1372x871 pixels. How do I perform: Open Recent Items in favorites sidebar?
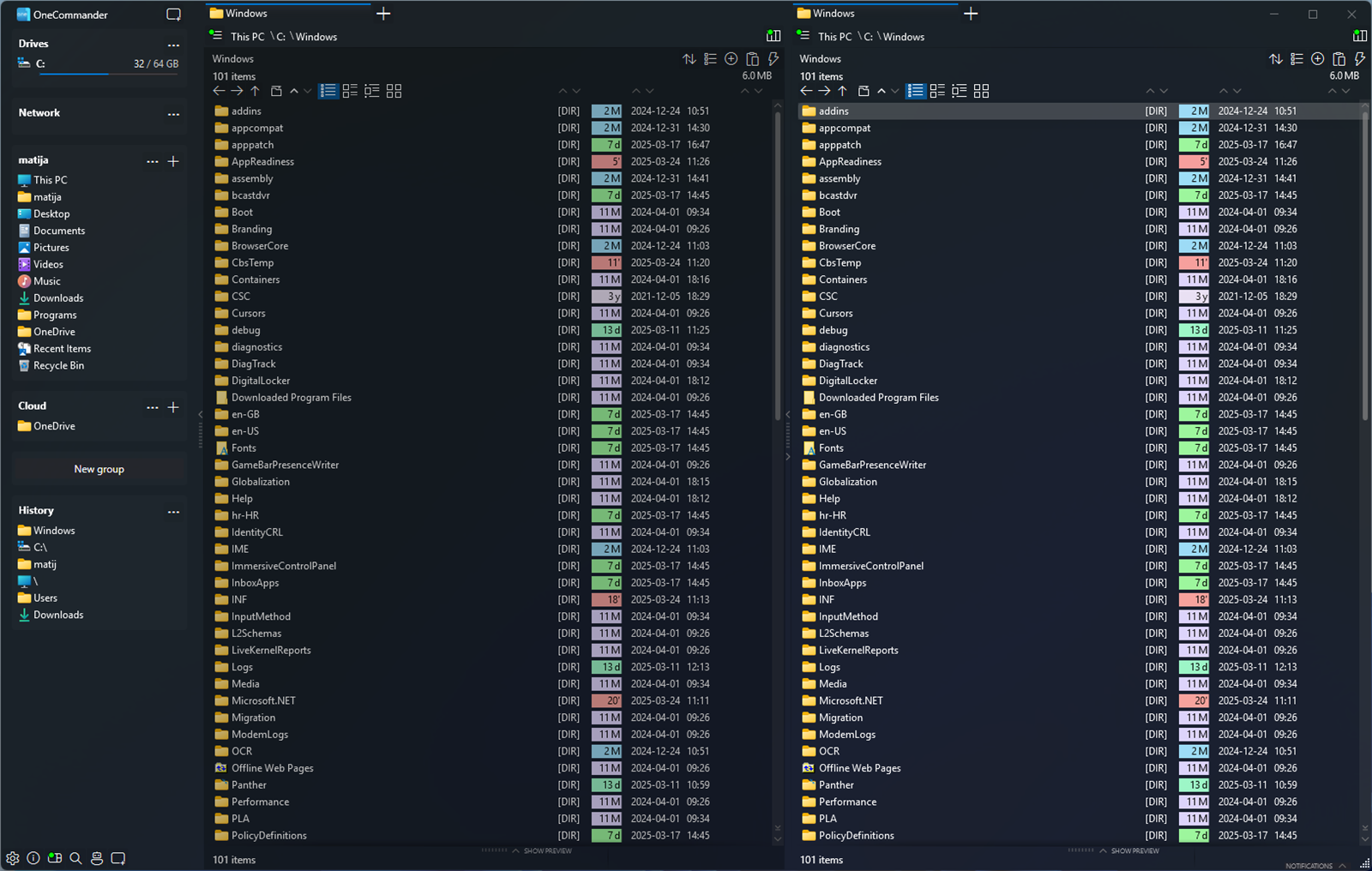pos(54,349)
